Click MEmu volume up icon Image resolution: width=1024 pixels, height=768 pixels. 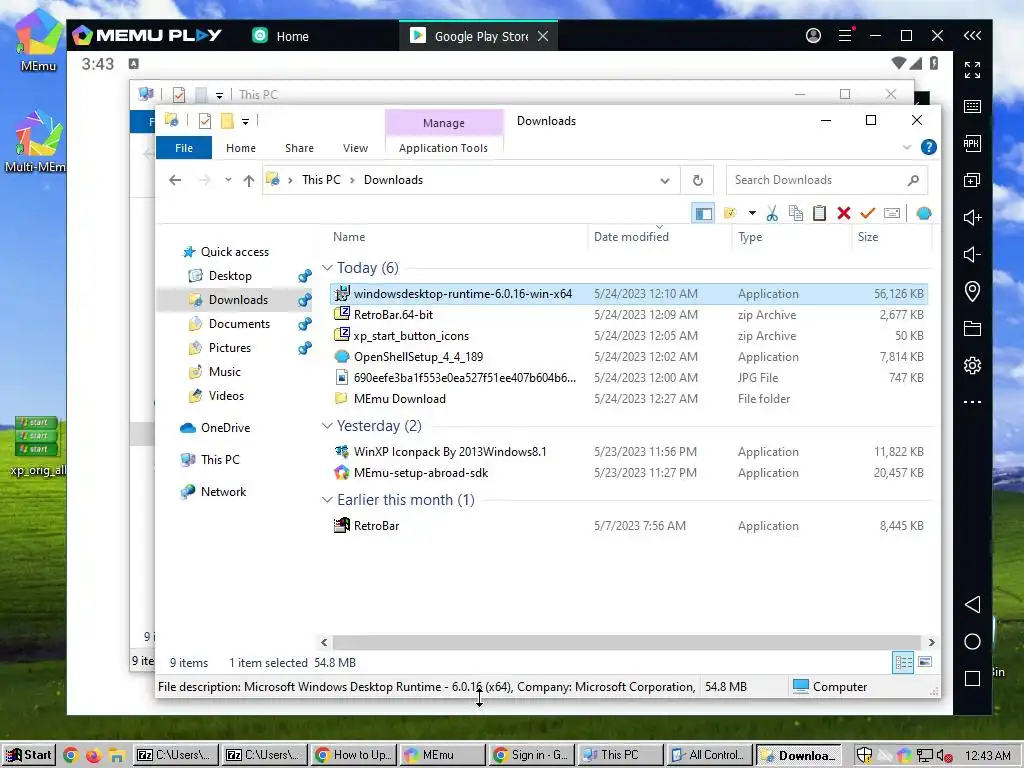pyautogui.click(x=972, y=217)
